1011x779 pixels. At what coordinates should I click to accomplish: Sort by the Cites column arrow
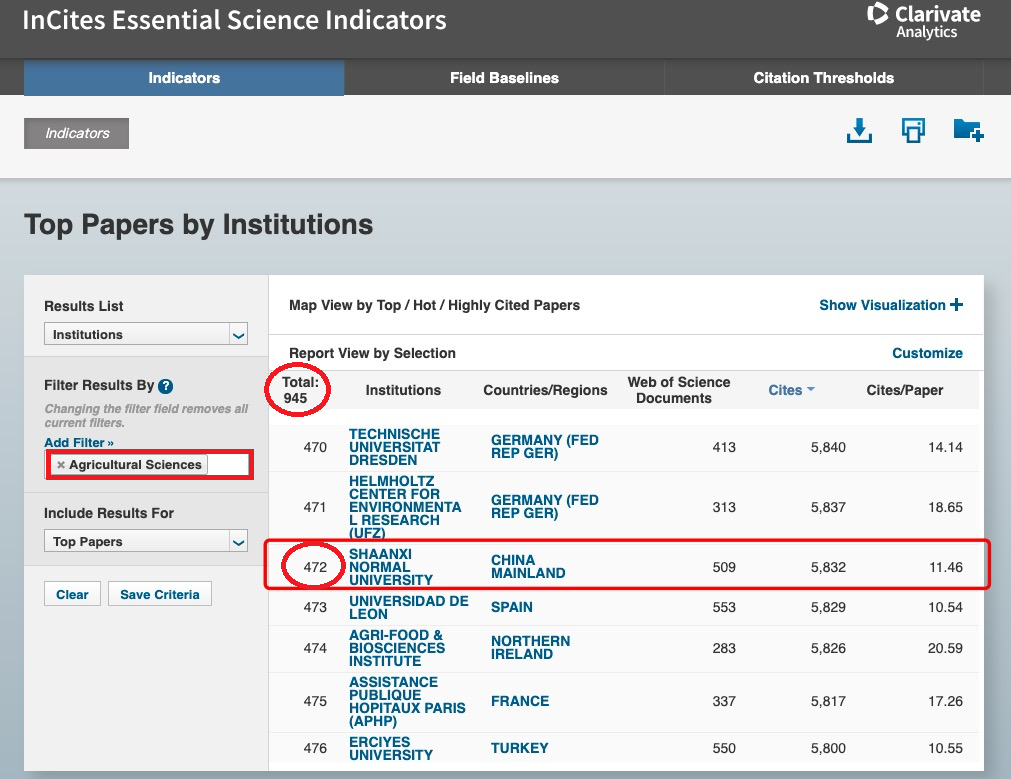pos(811,389)
